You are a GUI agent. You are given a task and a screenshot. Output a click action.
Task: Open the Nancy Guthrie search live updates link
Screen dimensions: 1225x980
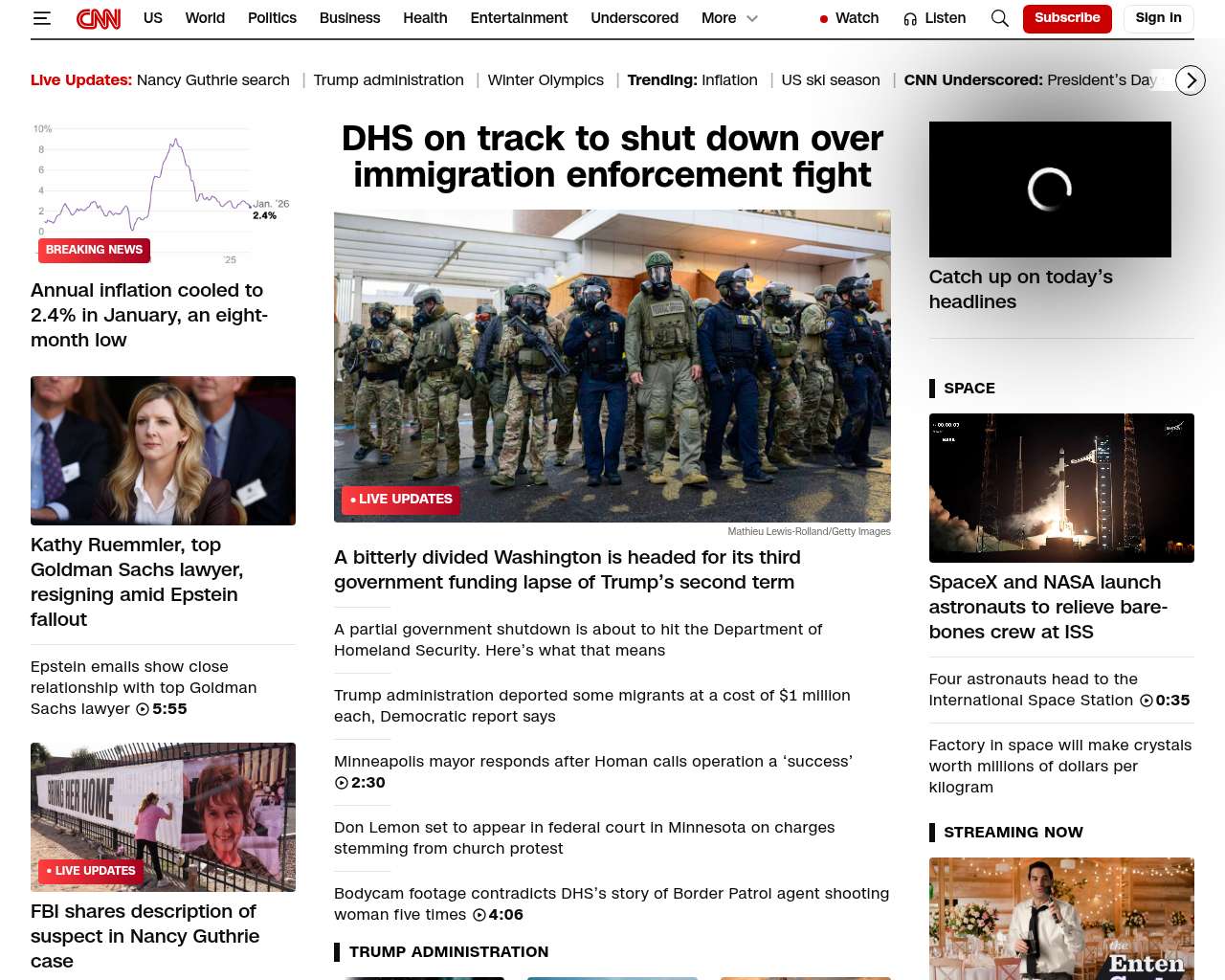(x=212, y=80)
